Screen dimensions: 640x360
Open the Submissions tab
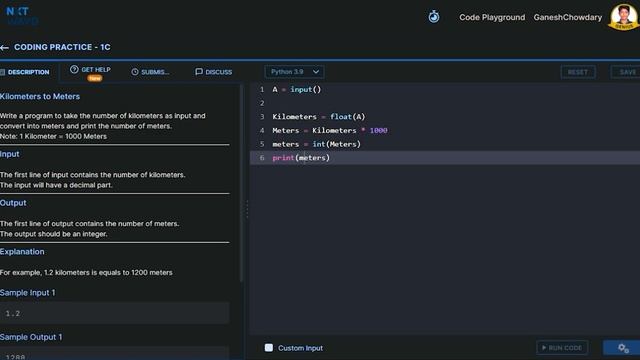coord(150,72)
